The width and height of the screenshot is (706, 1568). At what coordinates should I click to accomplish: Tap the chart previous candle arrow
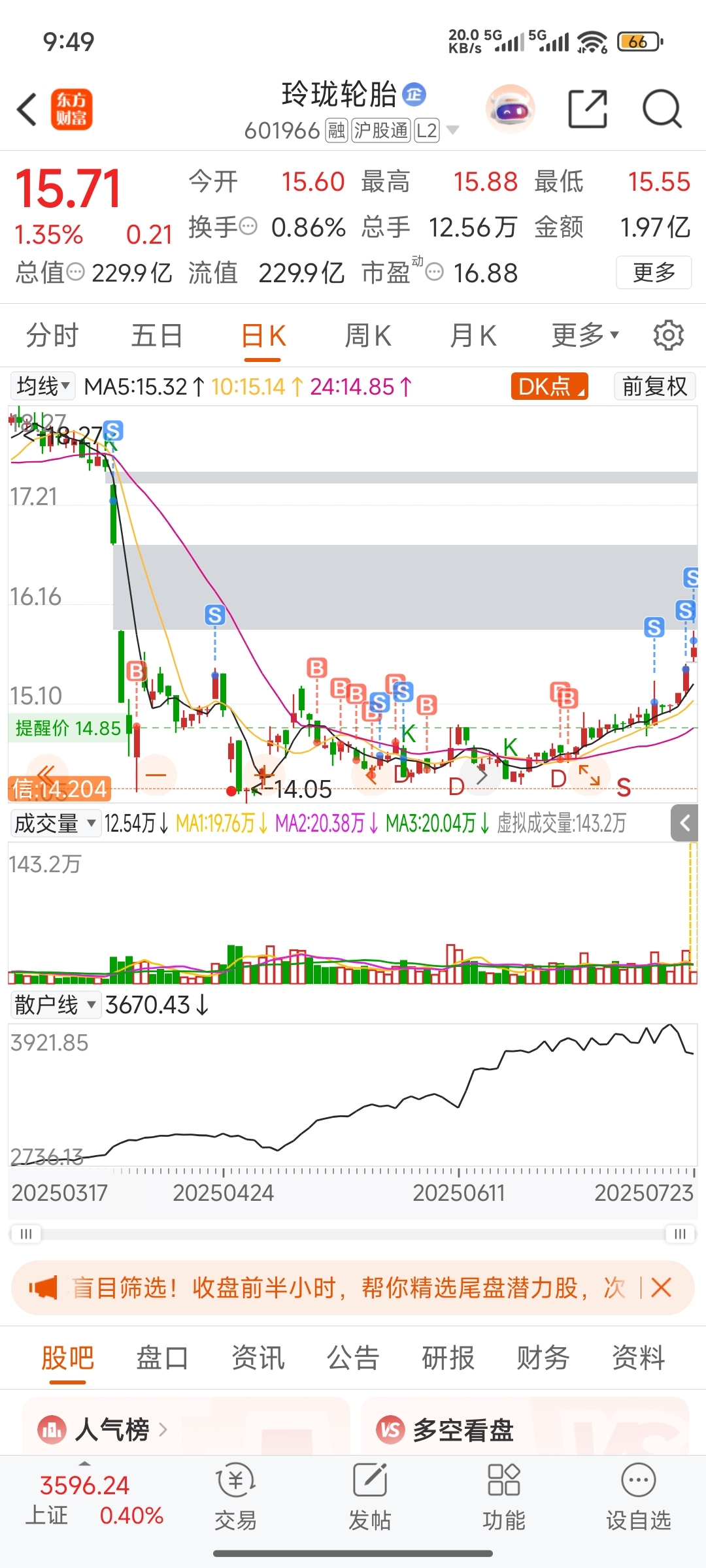[x=372, y=776]
